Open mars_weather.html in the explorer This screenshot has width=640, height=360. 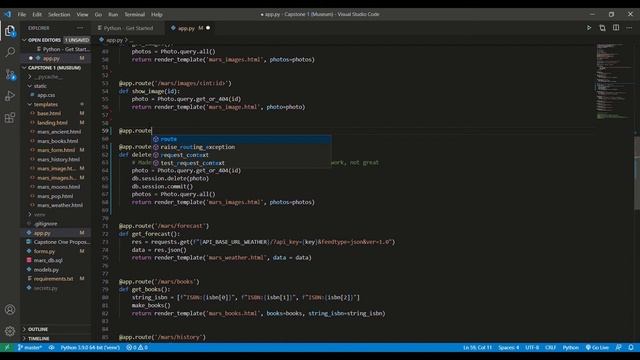click(x=60, y=205)
